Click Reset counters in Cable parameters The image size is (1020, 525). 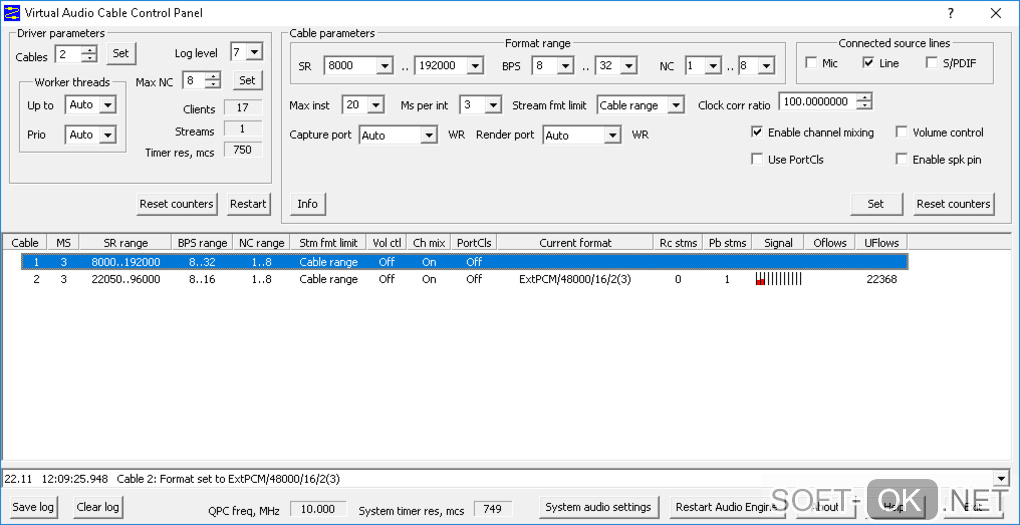[x=954, y=204]
